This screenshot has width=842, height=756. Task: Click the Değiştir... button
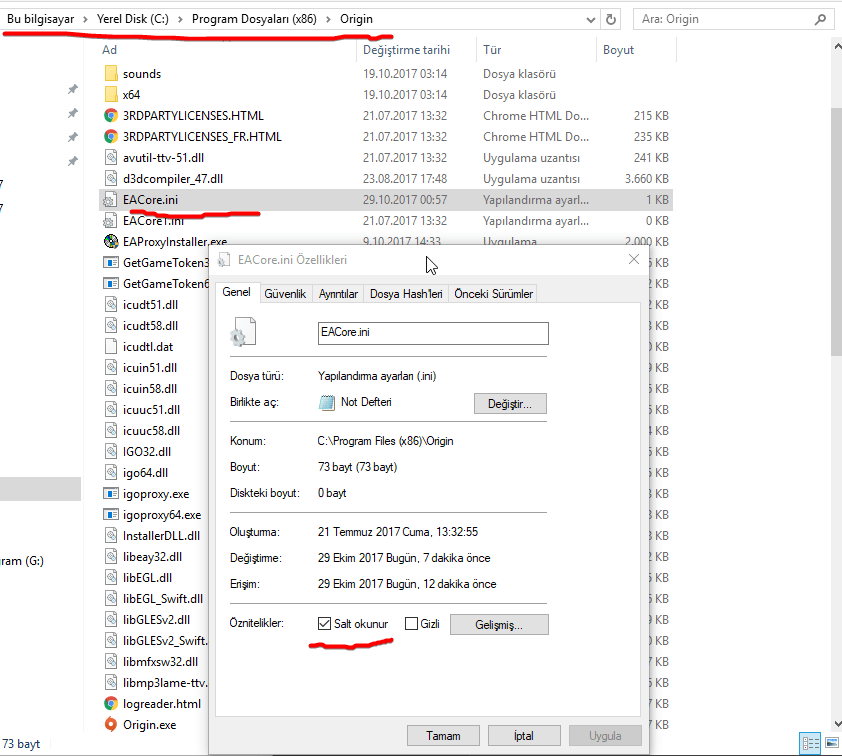[510, 404]
